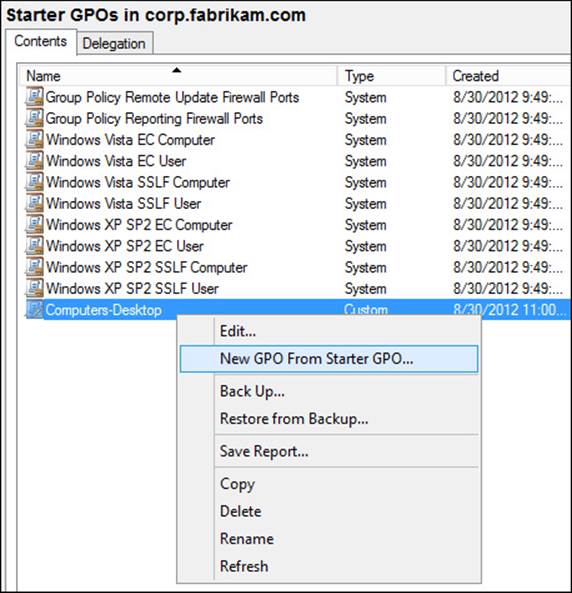The height and width of the screenshot is (593, 572).
Task: Select the Windows Vista EC User icon
Action: [x=34, y=161]
